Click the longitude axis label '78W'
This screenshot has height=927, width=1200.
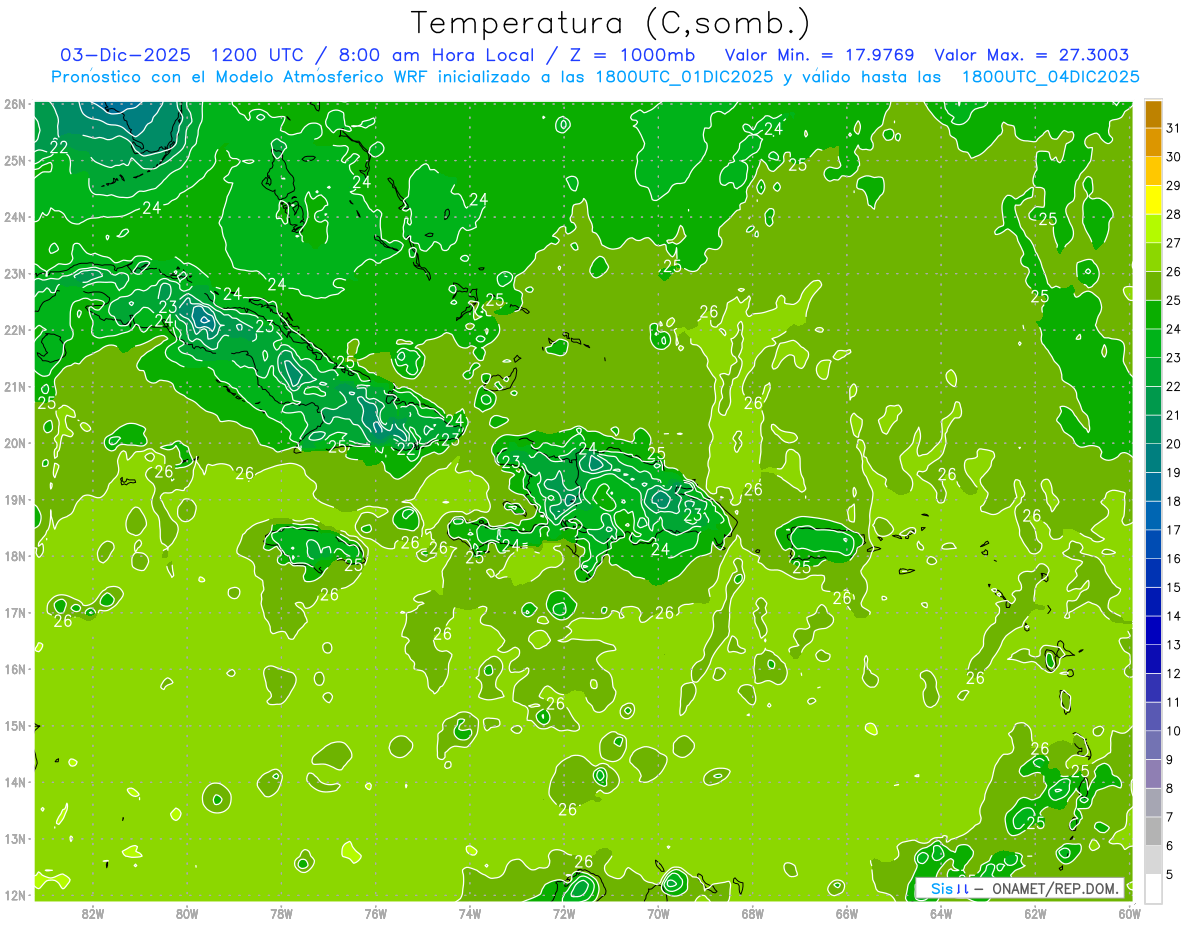[x=281, y=913]
